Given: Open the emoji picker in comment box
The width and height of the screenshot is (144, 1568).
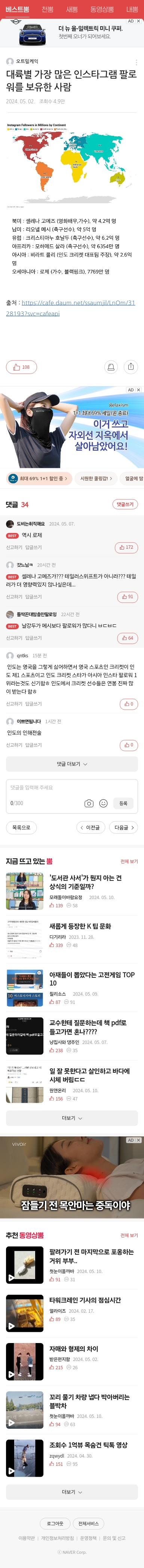Looking at the screenshot, I should [103, 804].
